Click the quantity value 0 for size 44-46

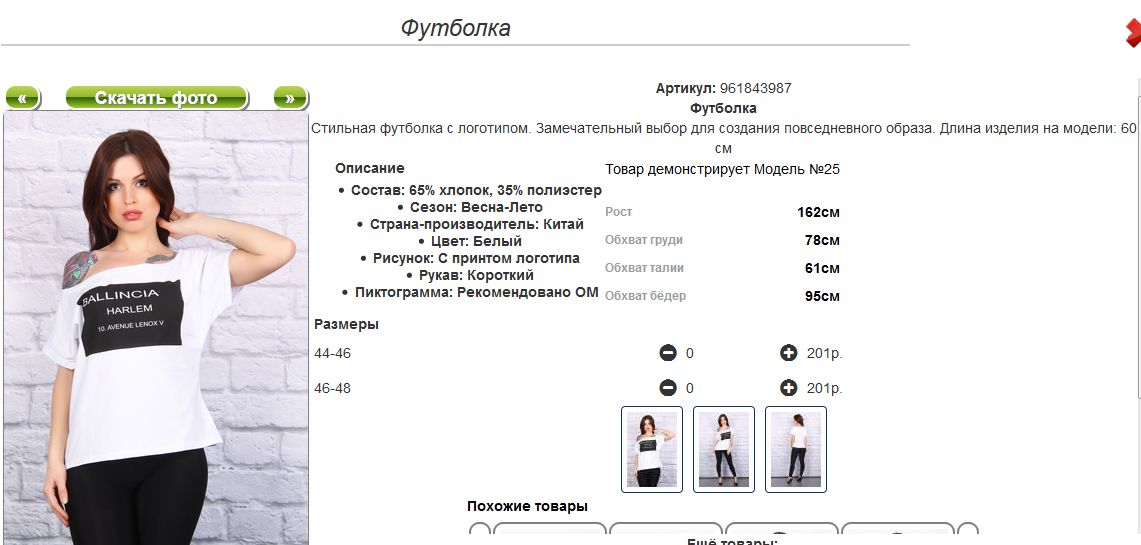coord(690,354)
